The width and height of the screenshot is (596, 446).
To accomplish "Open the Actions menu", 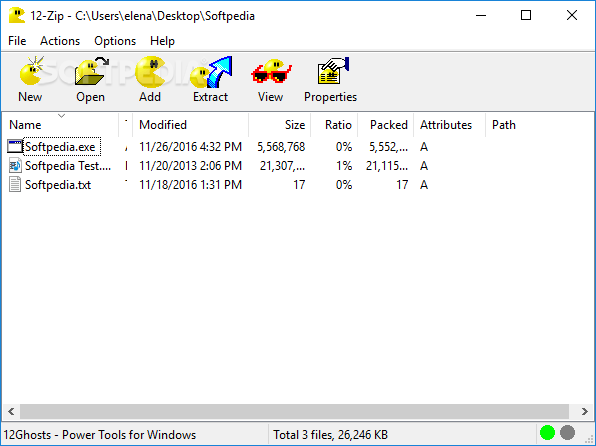I will [60, 41].
